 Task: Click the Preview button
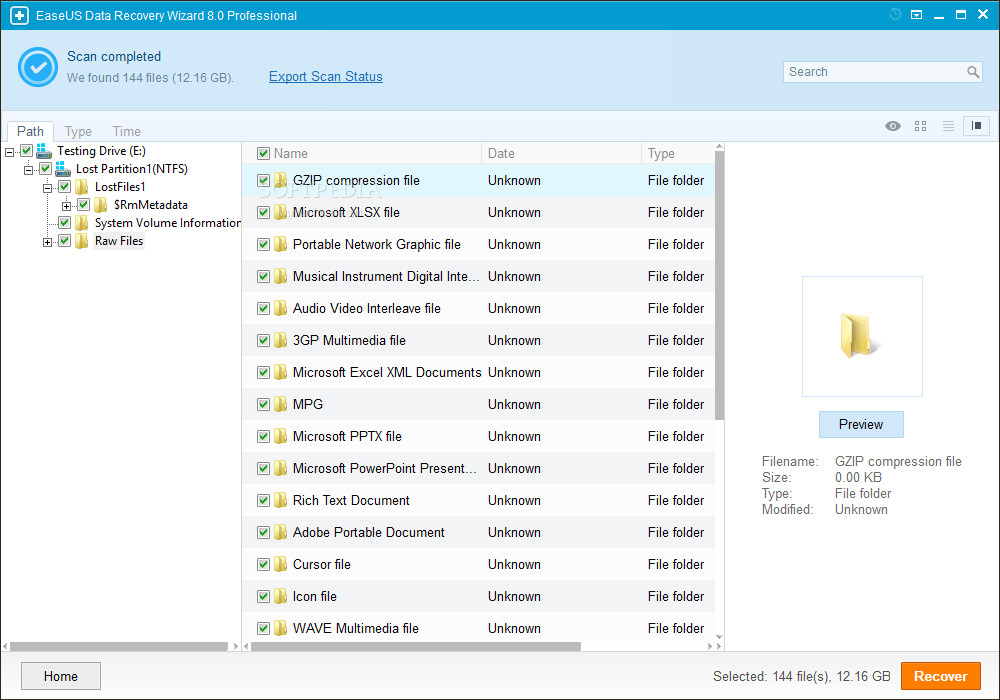coord(861,425)
